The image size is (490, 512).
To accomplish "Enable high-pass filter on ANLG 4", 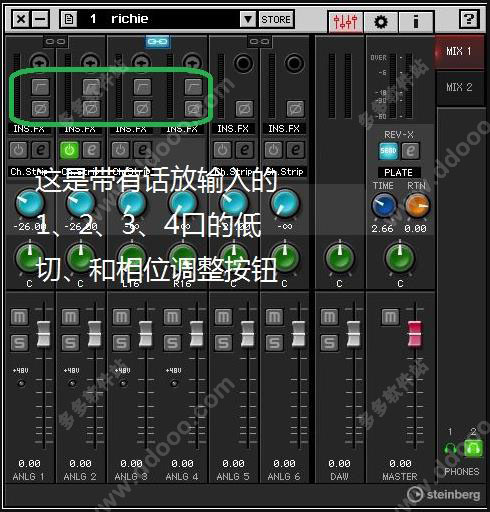I will [193, 87].
